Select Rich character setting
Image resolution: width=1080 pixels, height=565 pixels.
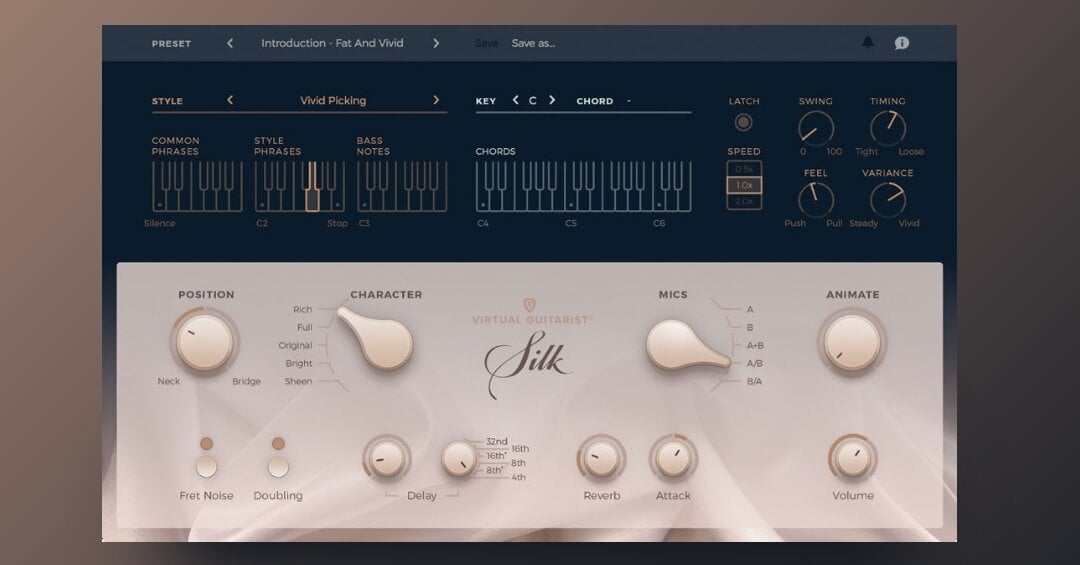click(x=302, y=309)
